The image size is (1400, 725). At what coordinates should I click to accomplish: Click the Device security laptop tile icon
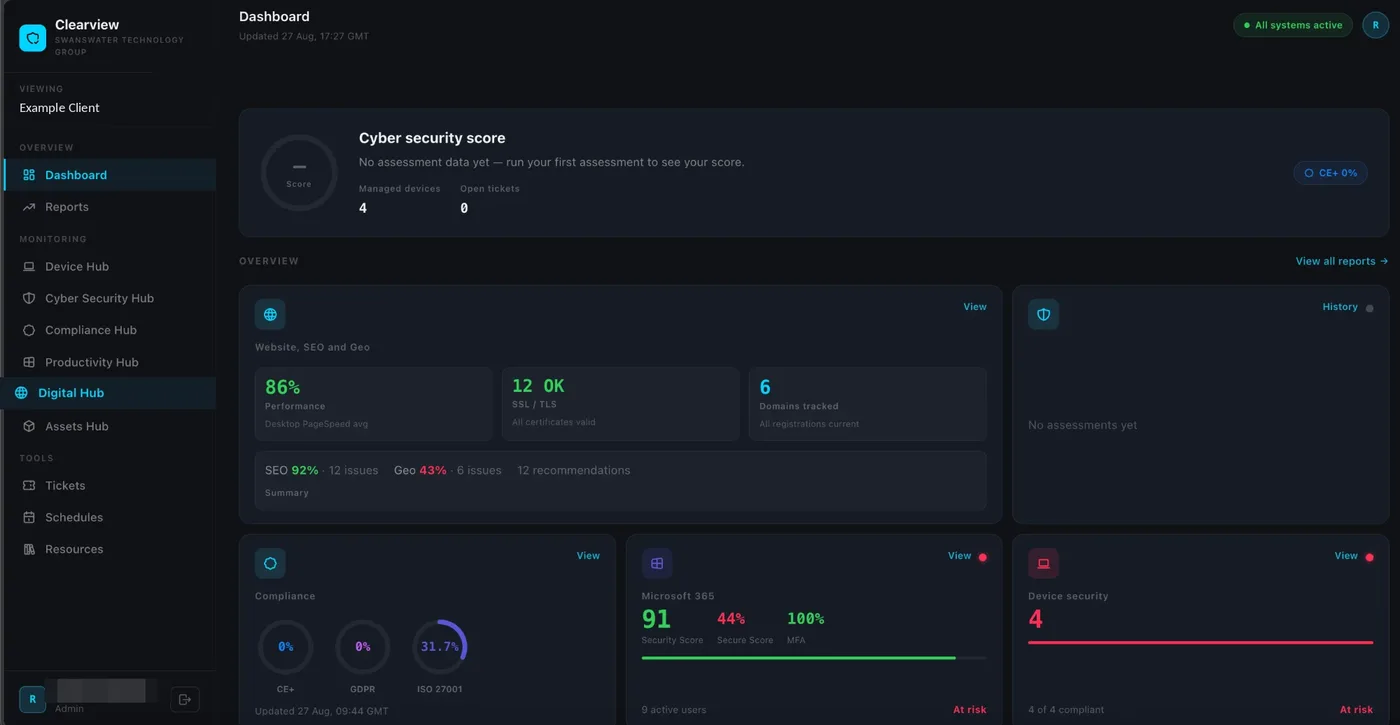point(1043,563)
